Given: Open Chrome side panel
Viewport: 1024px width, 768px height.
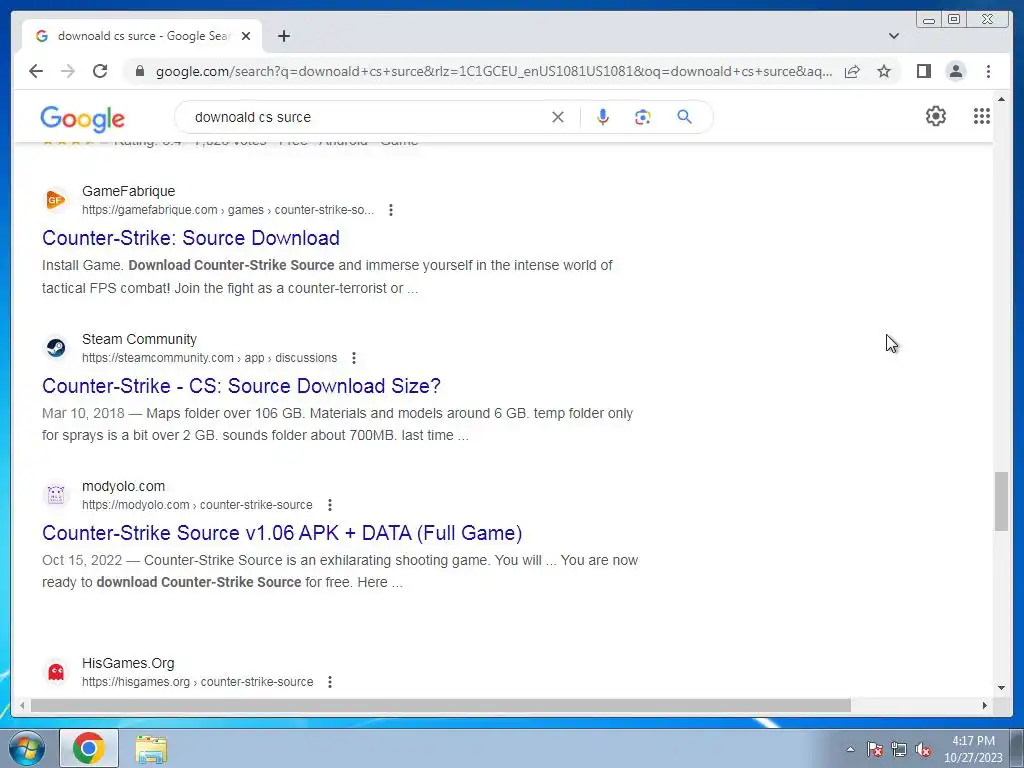Looking at the screenshot, I should (923, 71).
